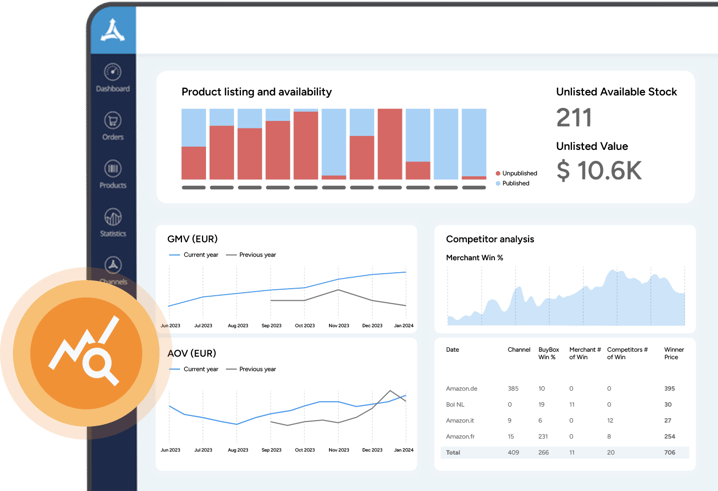This screenshot has width=718, height=491.
Task: Click the Bol NL row name
Action: coord(455,404)
